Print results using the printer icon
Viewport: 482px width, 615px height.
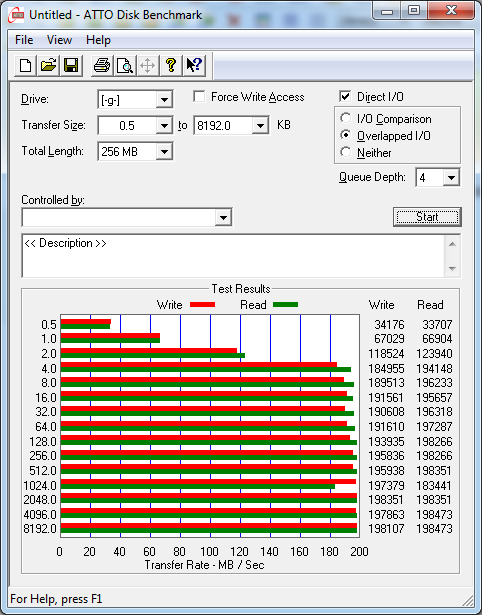[102, 65]
